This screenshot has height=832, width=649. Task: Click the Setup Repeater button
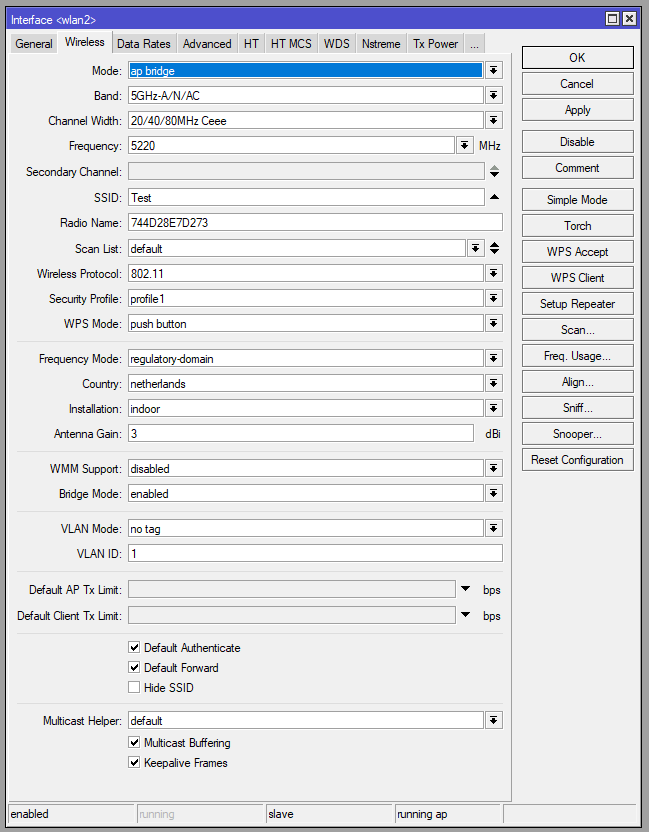(x=577, y=304)
